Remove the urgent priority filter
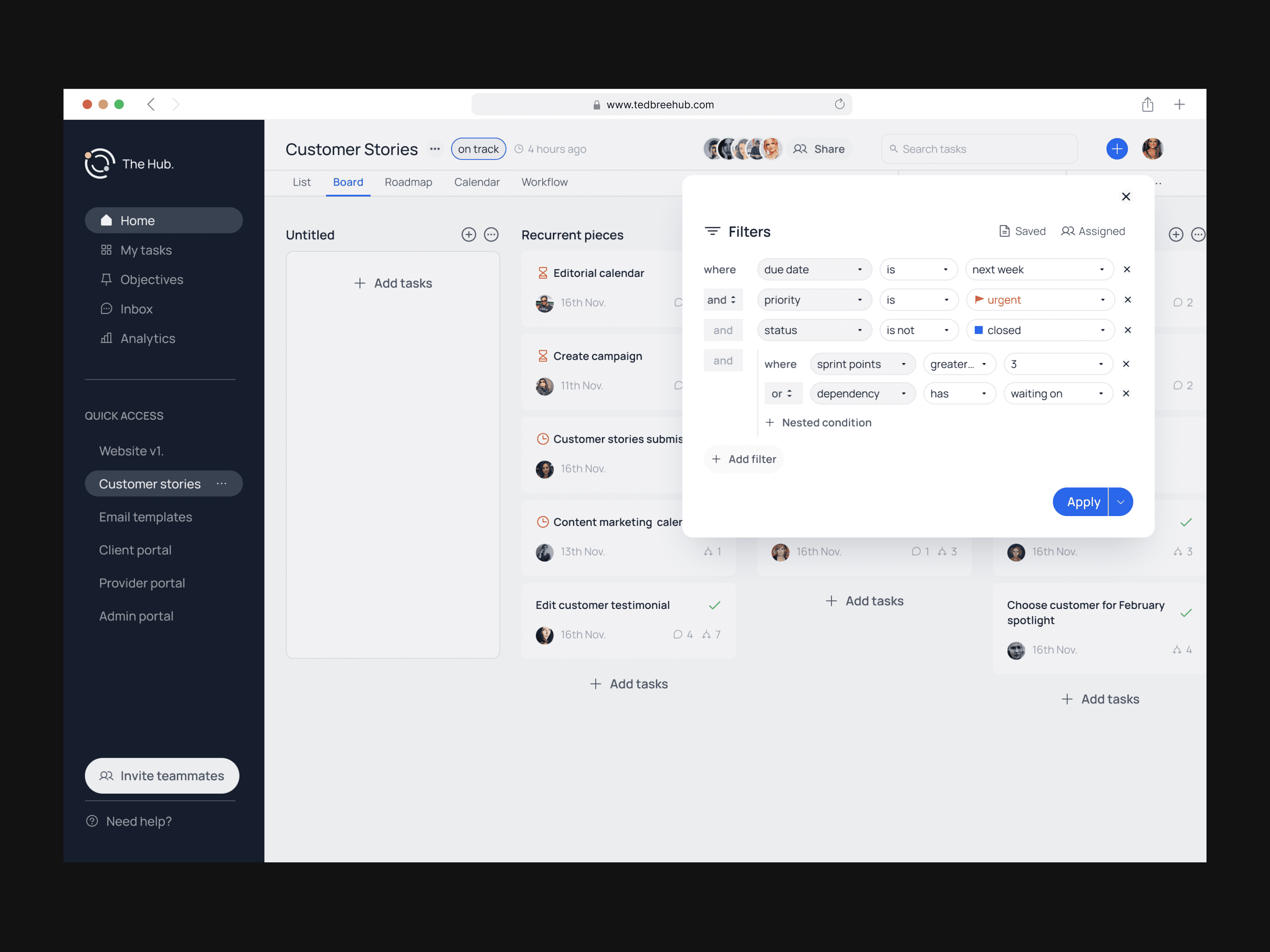Screen dimensions: 1270x952 tap(1127, 299)
